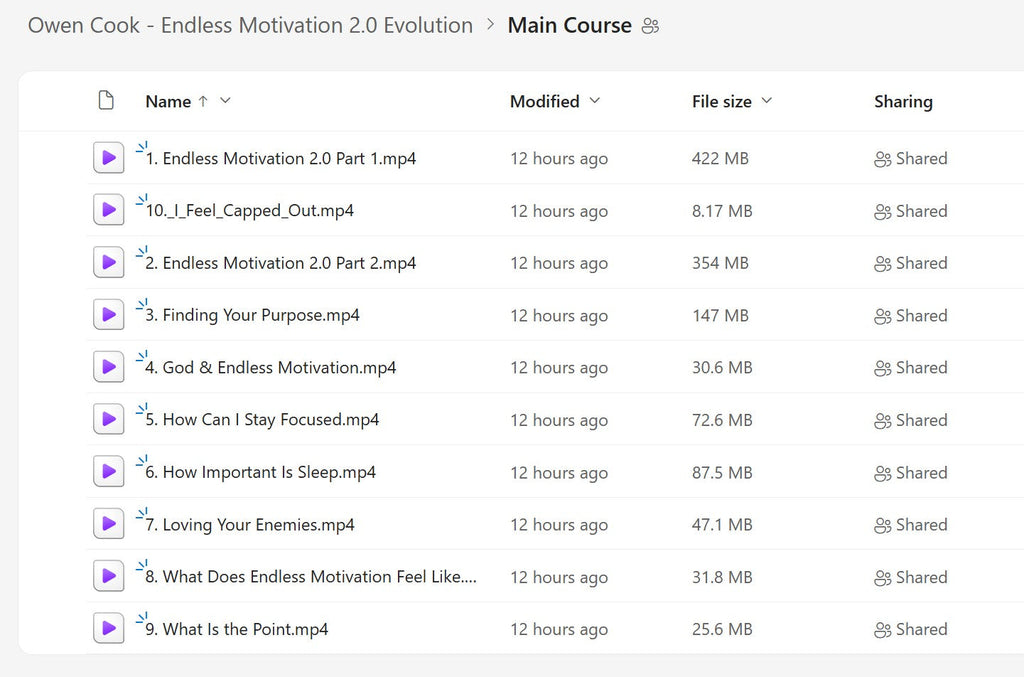Click video icon for 7. Loving Your Enemies
The width and height of the screenshot is (1024, 677).
click(x=108, y=524)
